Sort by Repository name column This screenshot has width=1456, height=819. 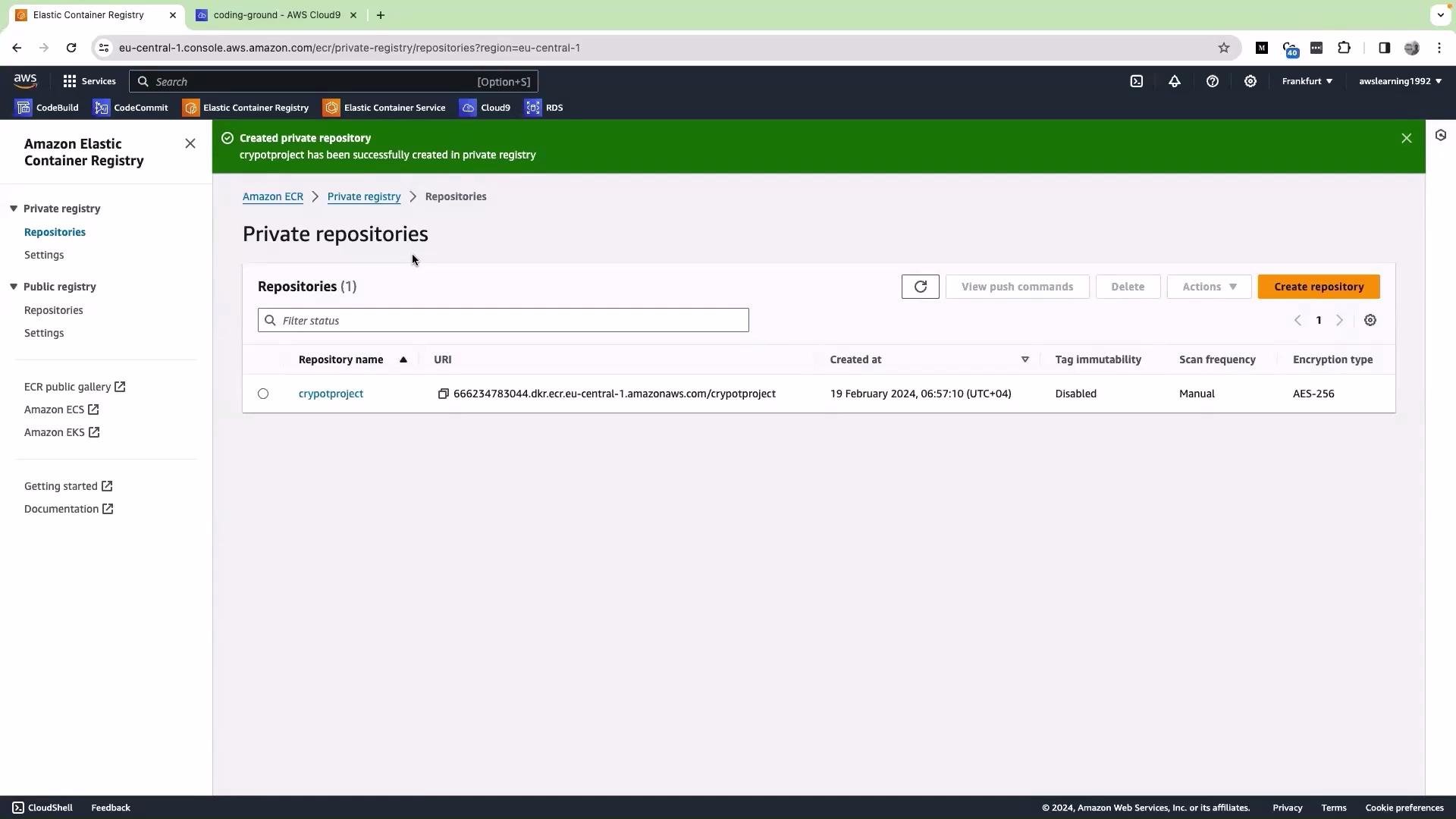click(353, 359)
